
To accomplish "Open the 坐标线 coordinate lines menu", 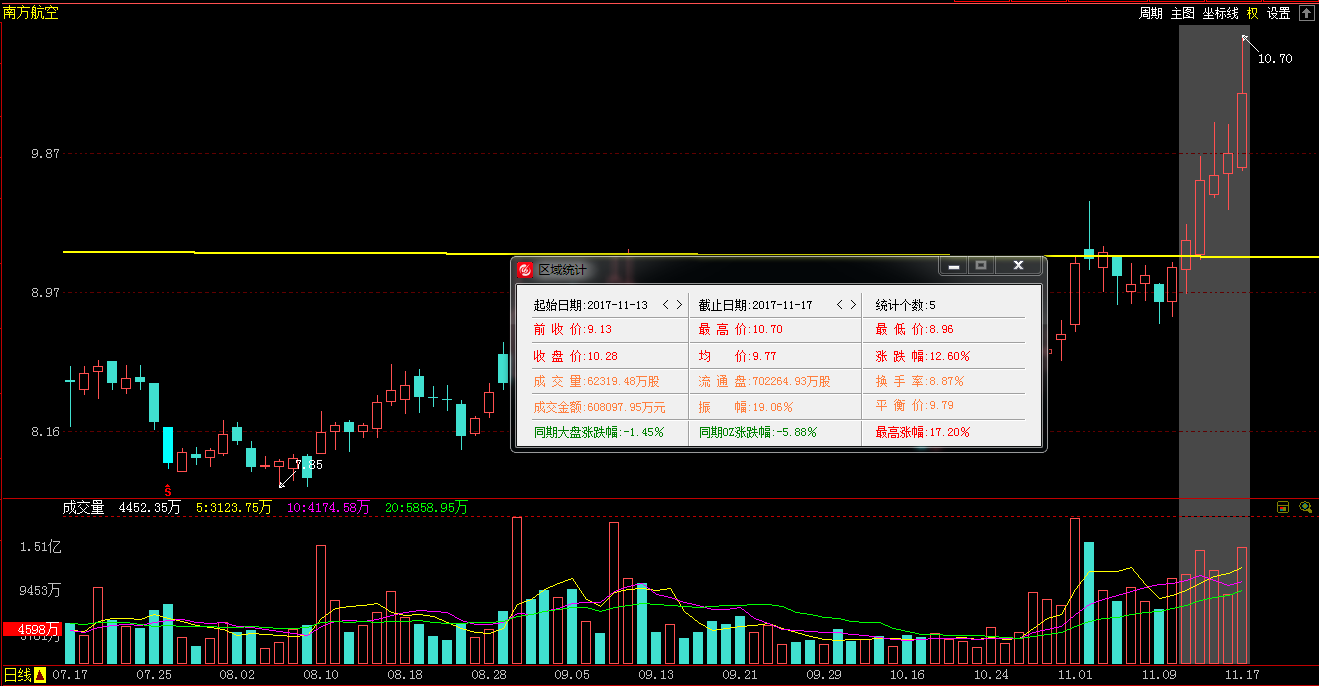I will coord(1221,13).
